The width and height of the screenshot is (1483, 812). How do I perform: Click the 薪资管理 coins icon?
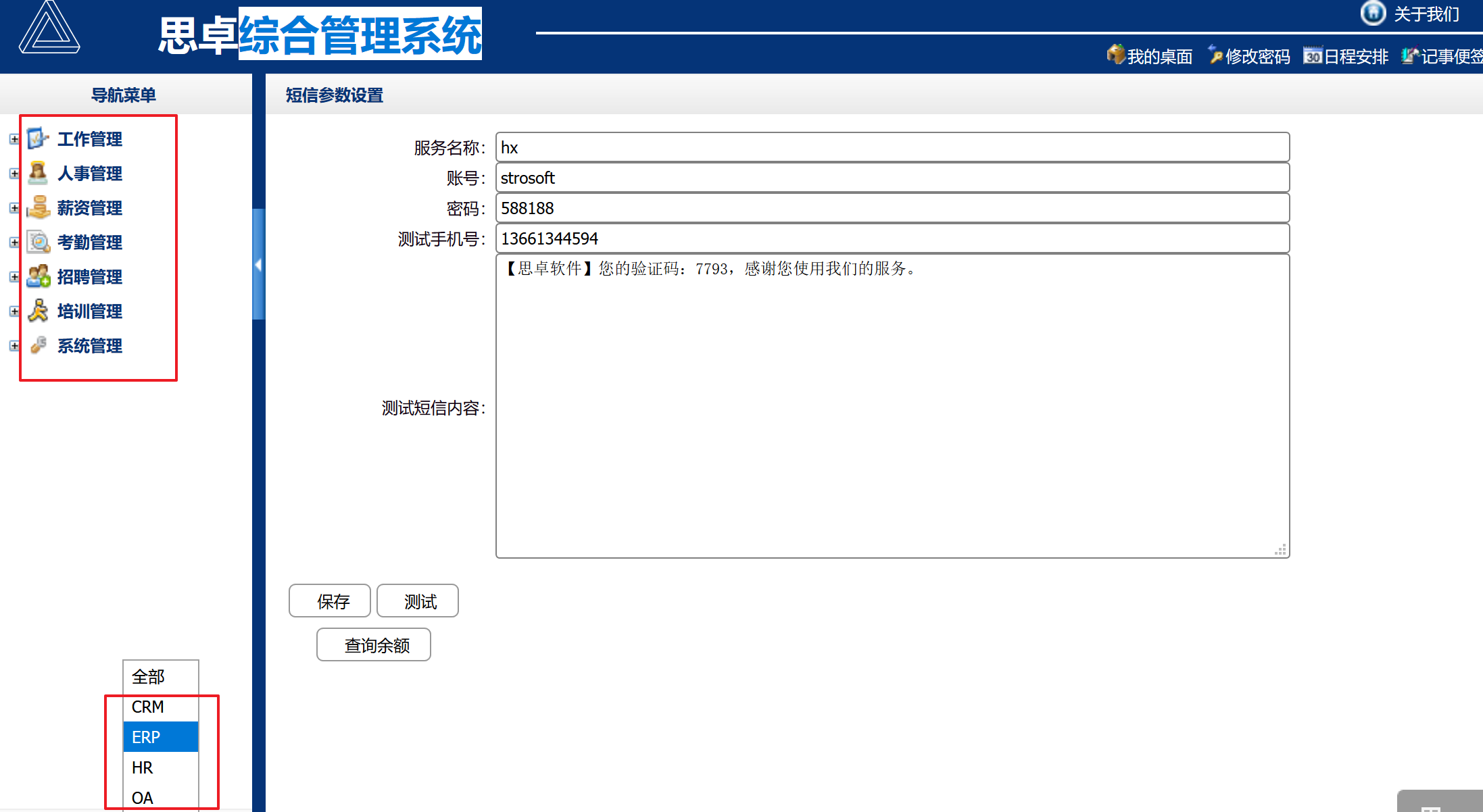click(38, 207)
